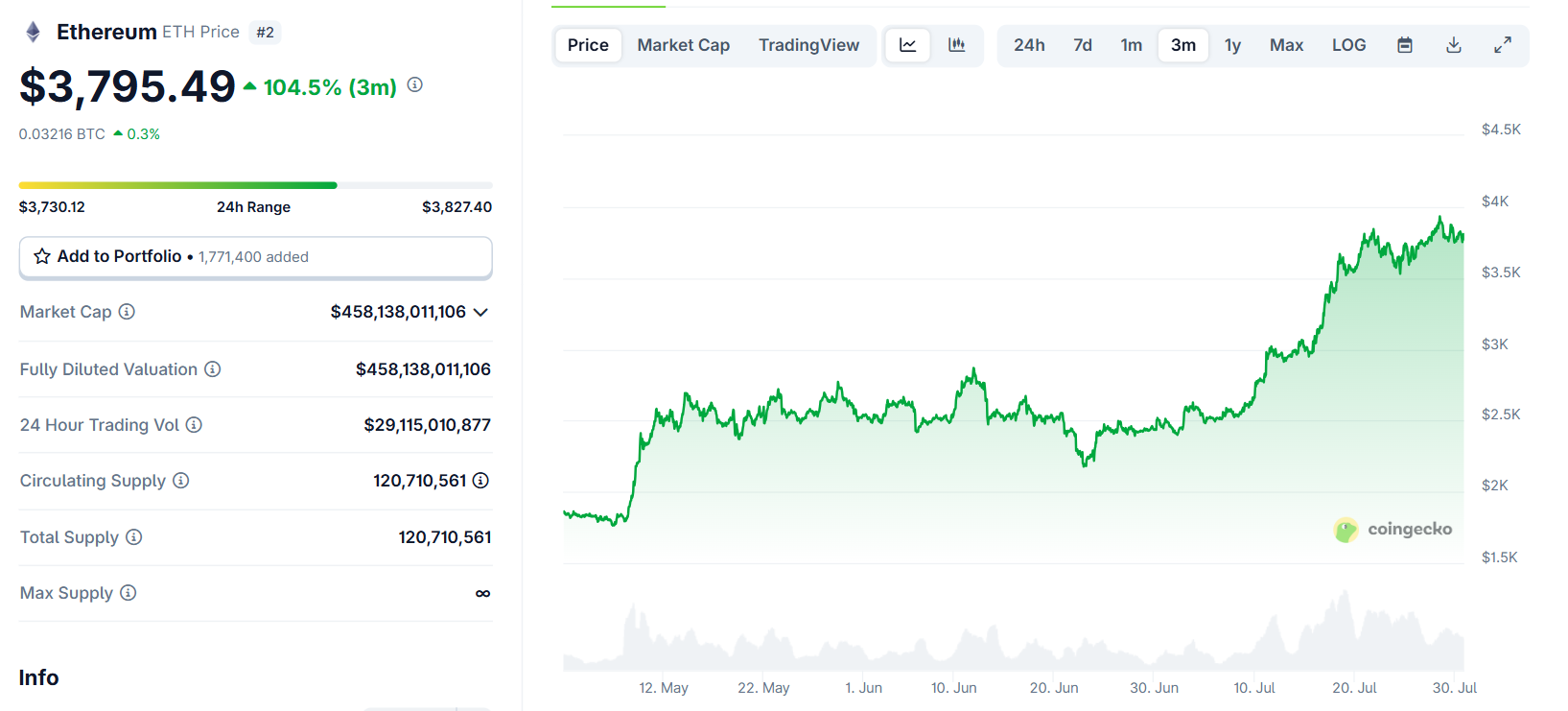
Task: Click the $2.5K price axis label
Action: coord(1501,415)
